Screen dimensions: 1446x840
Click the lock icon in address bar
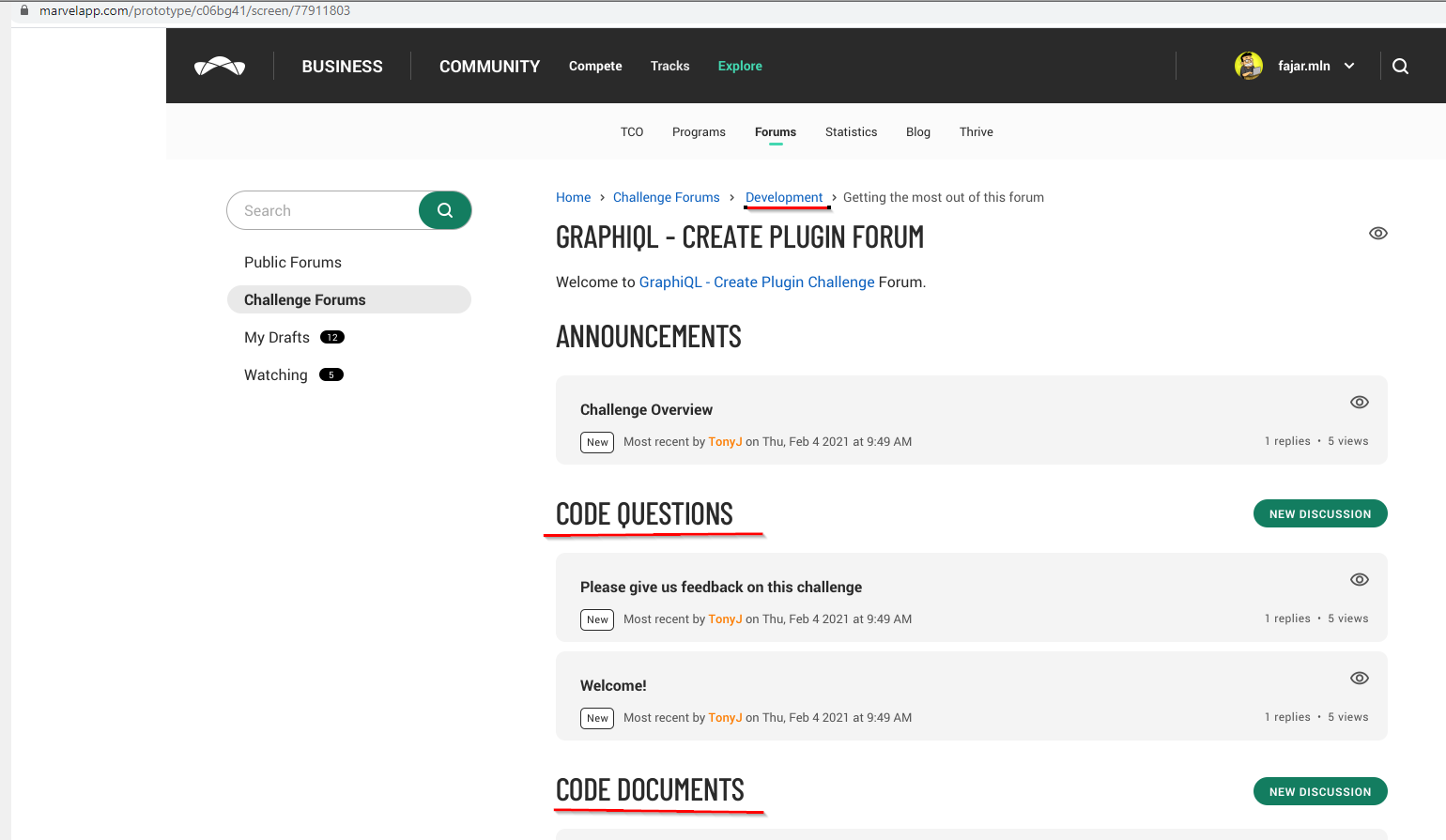point(24,10)
